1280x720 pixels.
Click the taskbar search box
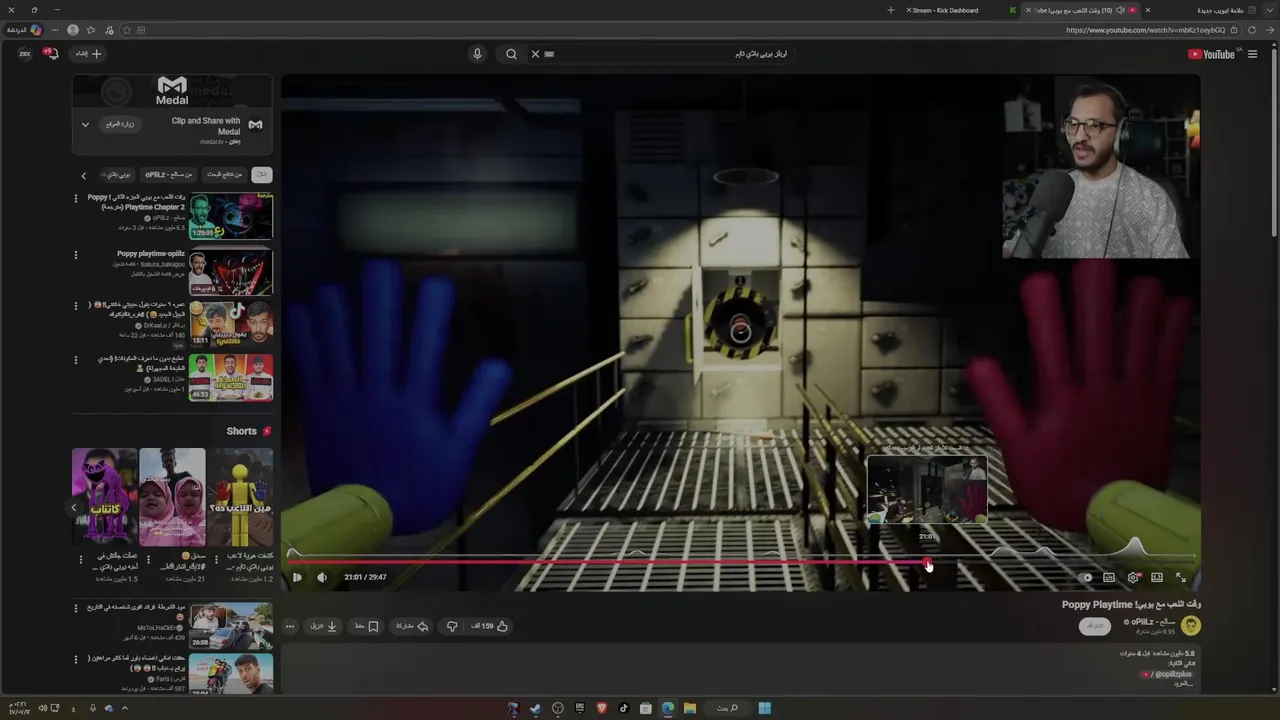(x=727, y=708)
